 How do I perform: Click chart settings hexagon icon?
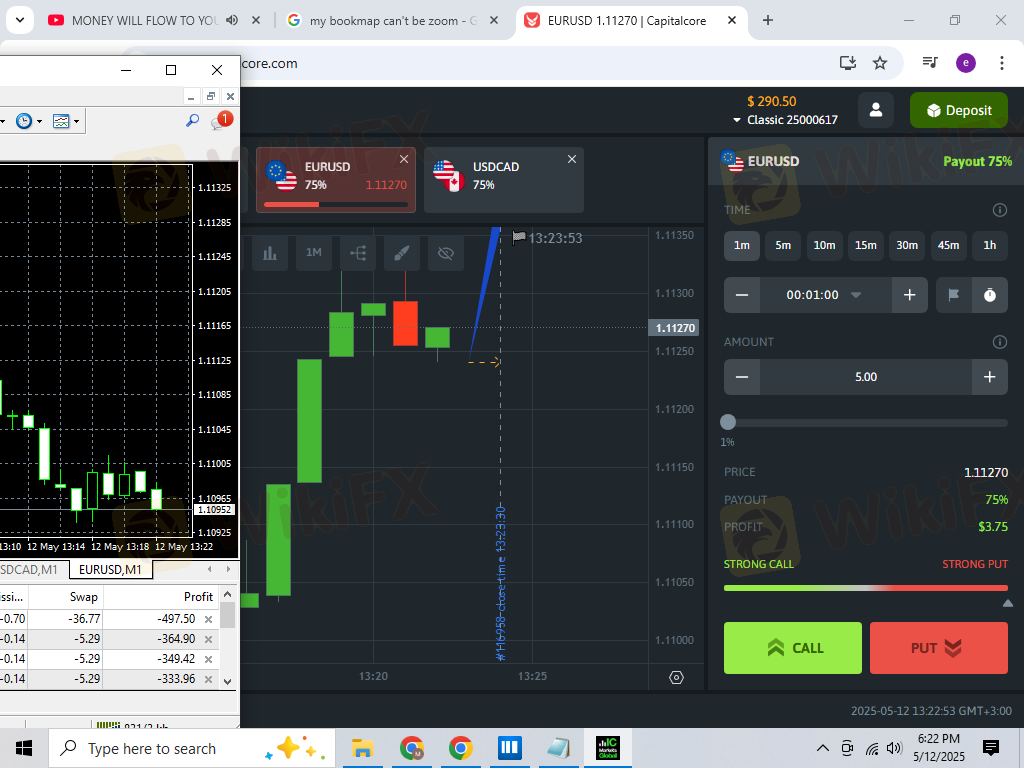pos(677,678)
